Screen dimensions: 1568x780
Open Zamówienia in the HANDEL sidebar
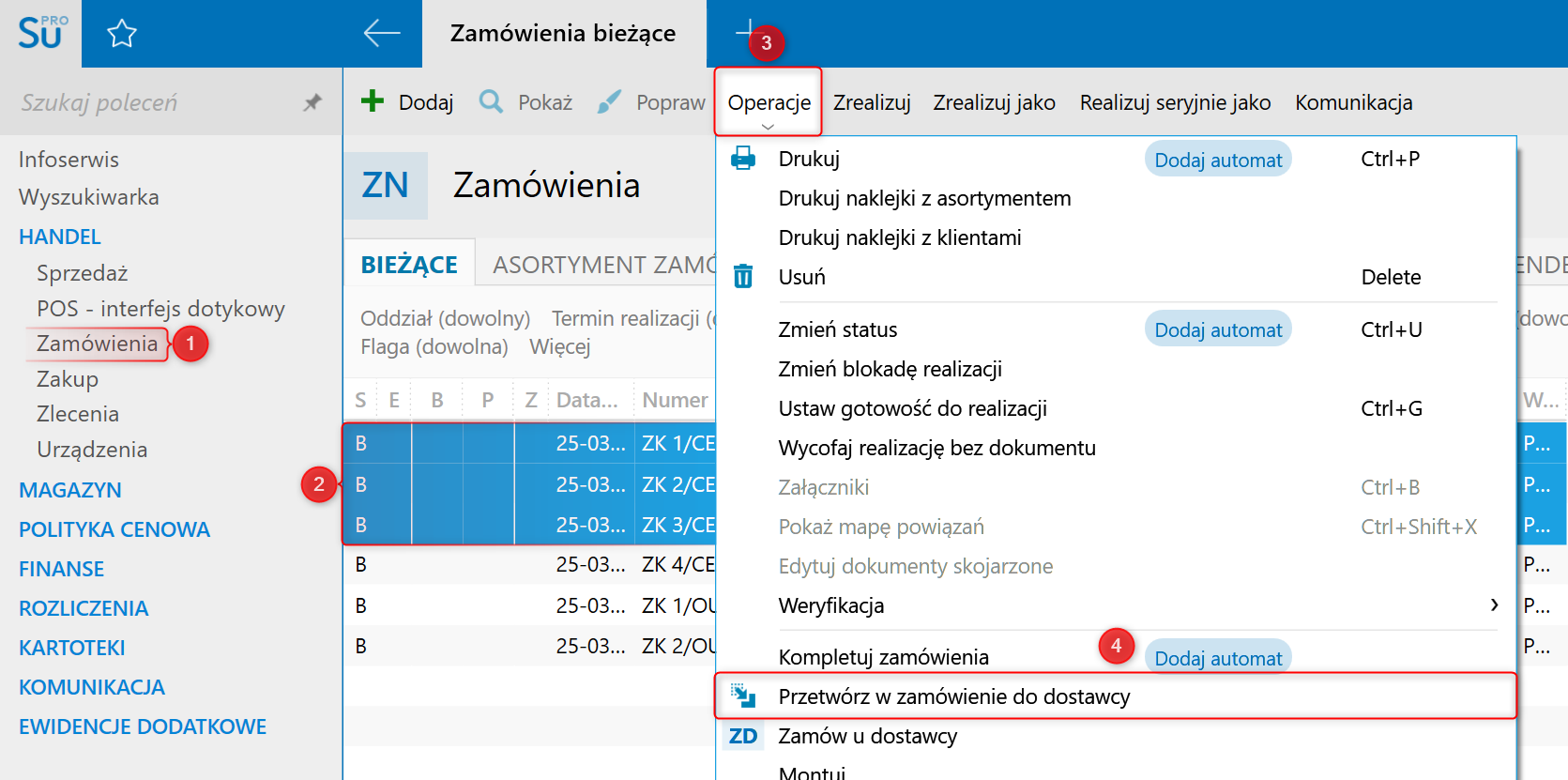click(98, 344)
